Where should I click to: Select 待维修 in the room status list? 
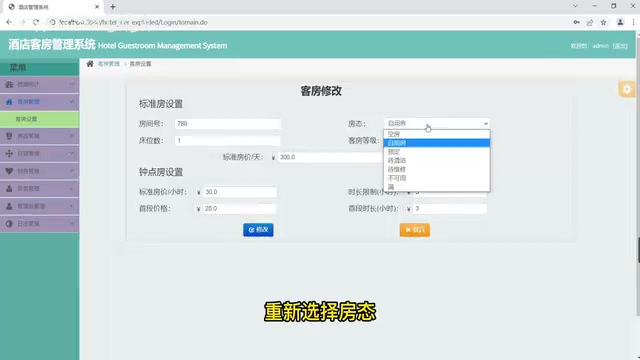point(436,169)
